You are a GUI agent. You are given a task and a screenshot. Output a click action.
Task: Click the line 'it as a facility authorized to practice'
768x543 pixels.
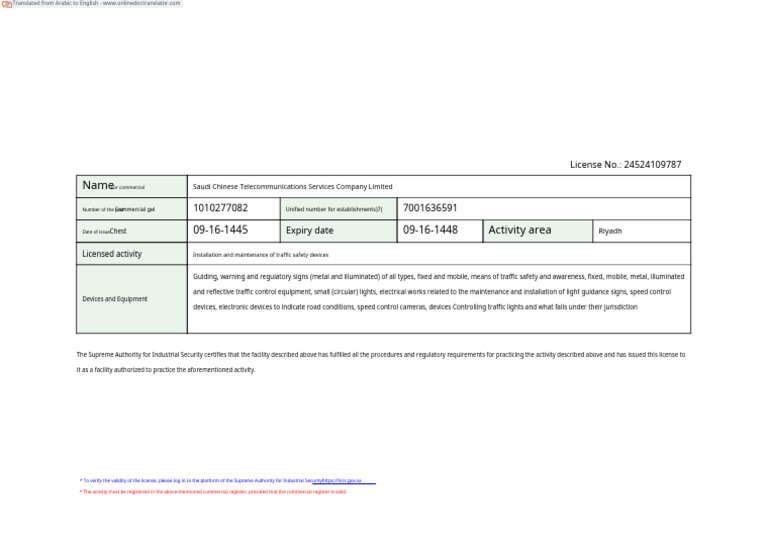166,370
